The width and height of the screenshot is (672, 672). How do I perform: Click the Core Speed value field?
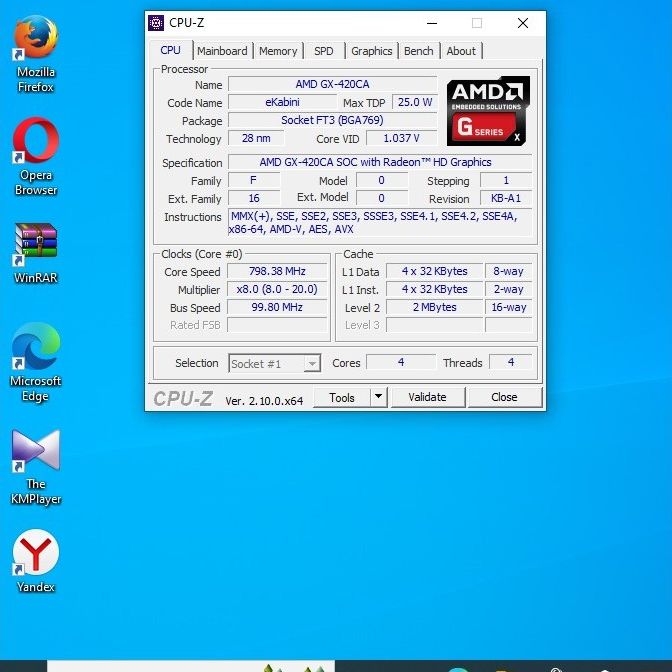tap(277, 272)
